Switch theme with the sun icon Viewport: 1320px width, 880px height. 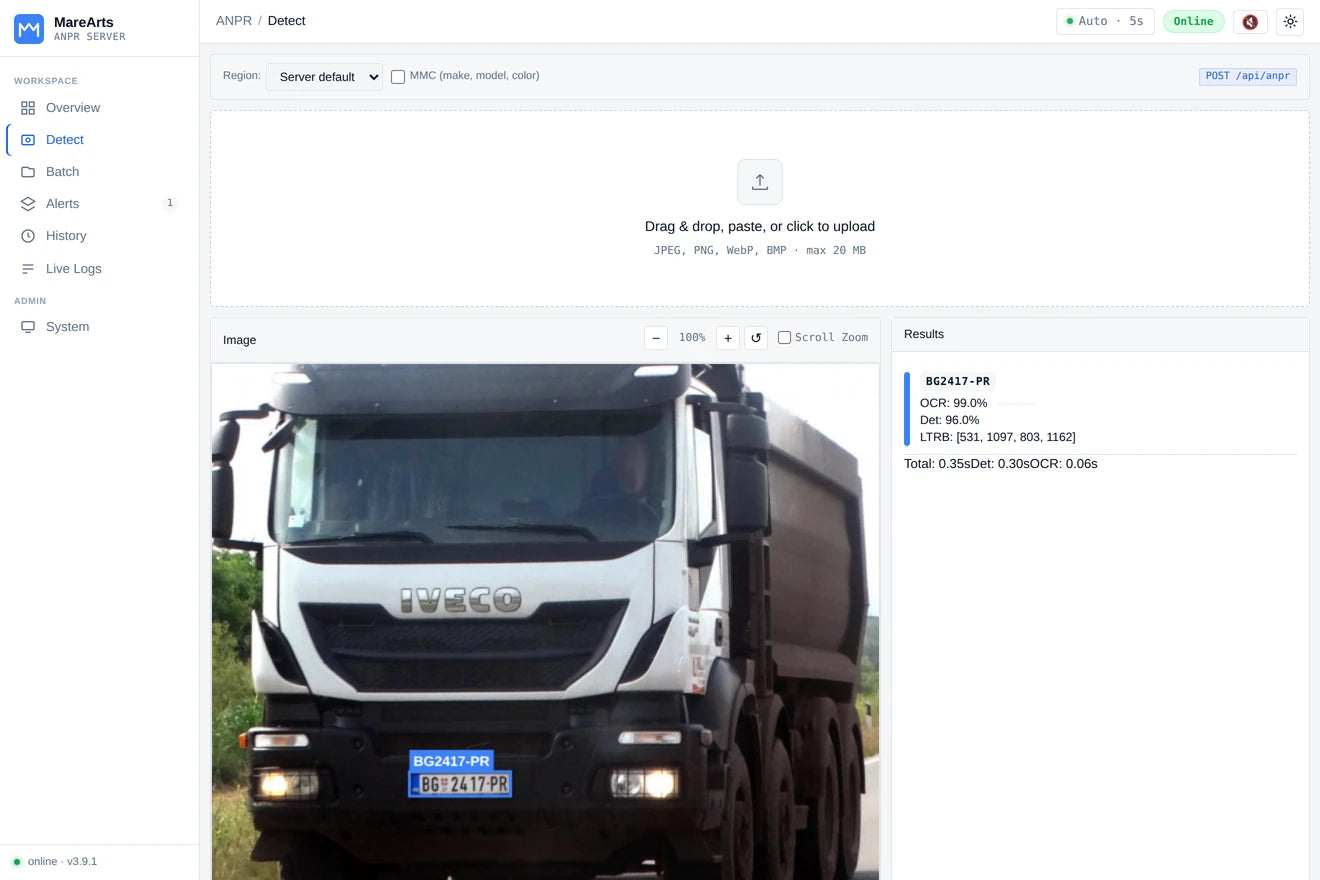[1290, 21]
